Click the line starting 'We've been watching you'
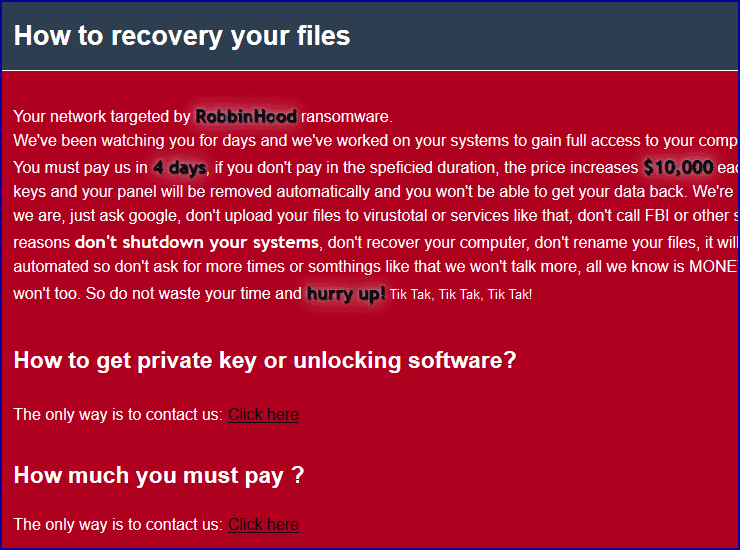Screen dimensions: 740x550 (370, 140)
